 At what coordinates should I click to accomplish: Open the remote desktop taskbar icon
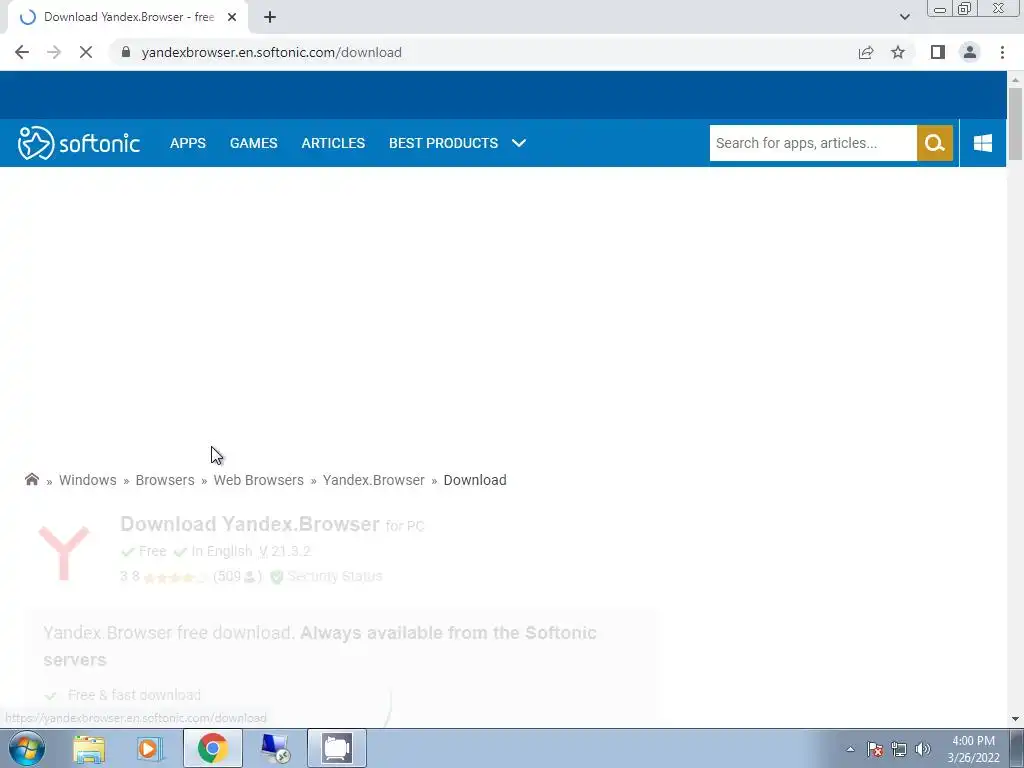tap(275, 748)
